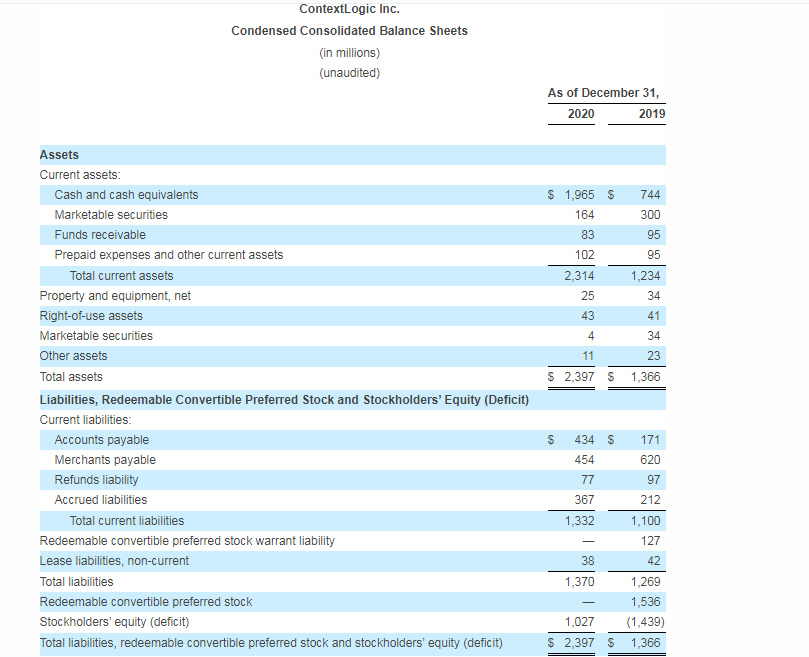Click the 'Current liabilities:' subheading
Viewport: 809px width, 657px height.
point(86,420)
